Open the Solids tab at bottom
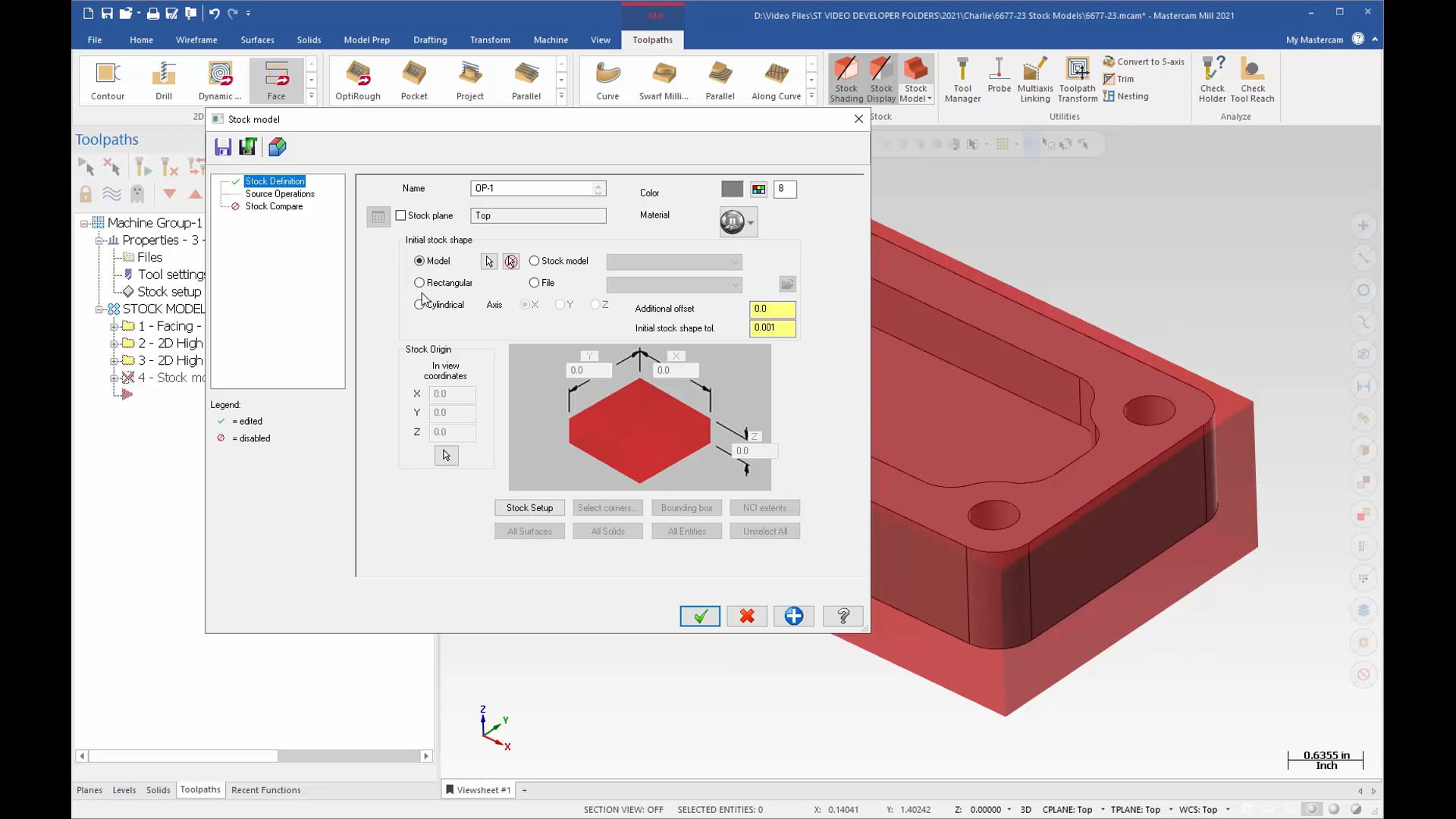The width and height of the screenshot is (1456, 819). tap(158, 790)
